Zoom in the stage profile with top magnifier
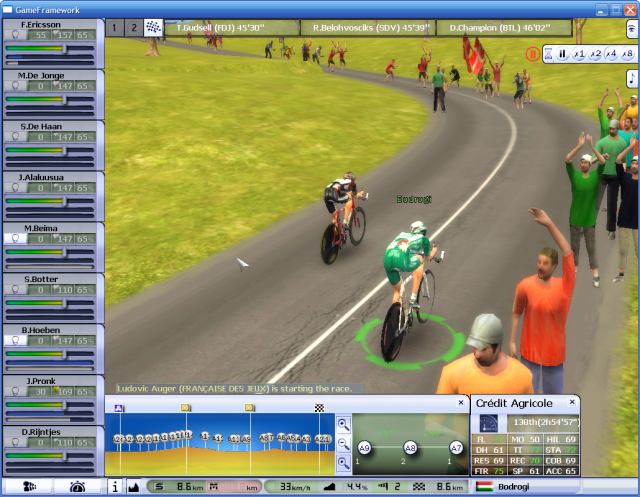The width and height of the screenshot is (640, 497). tap(343, 425)
